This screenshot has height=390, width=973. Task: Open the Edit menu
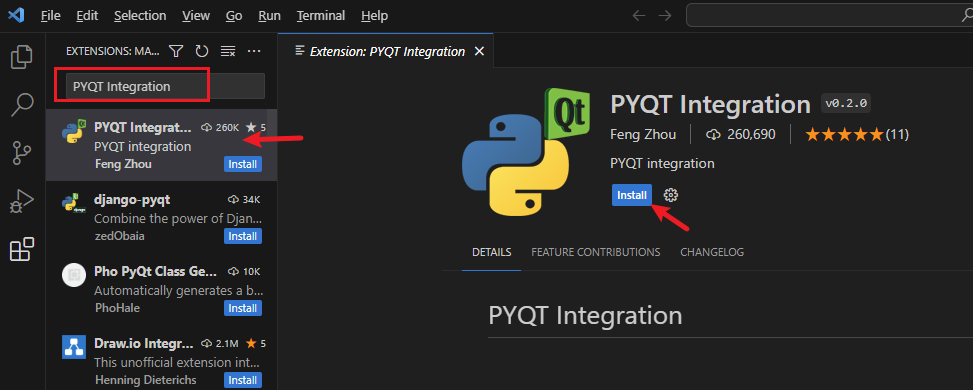(x=87, y=16)
